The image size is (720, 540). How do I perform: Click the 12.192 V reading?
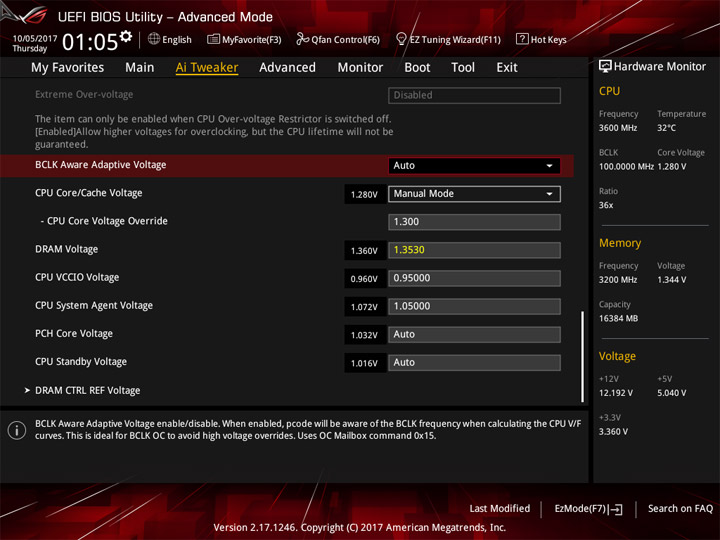(615, 393)
